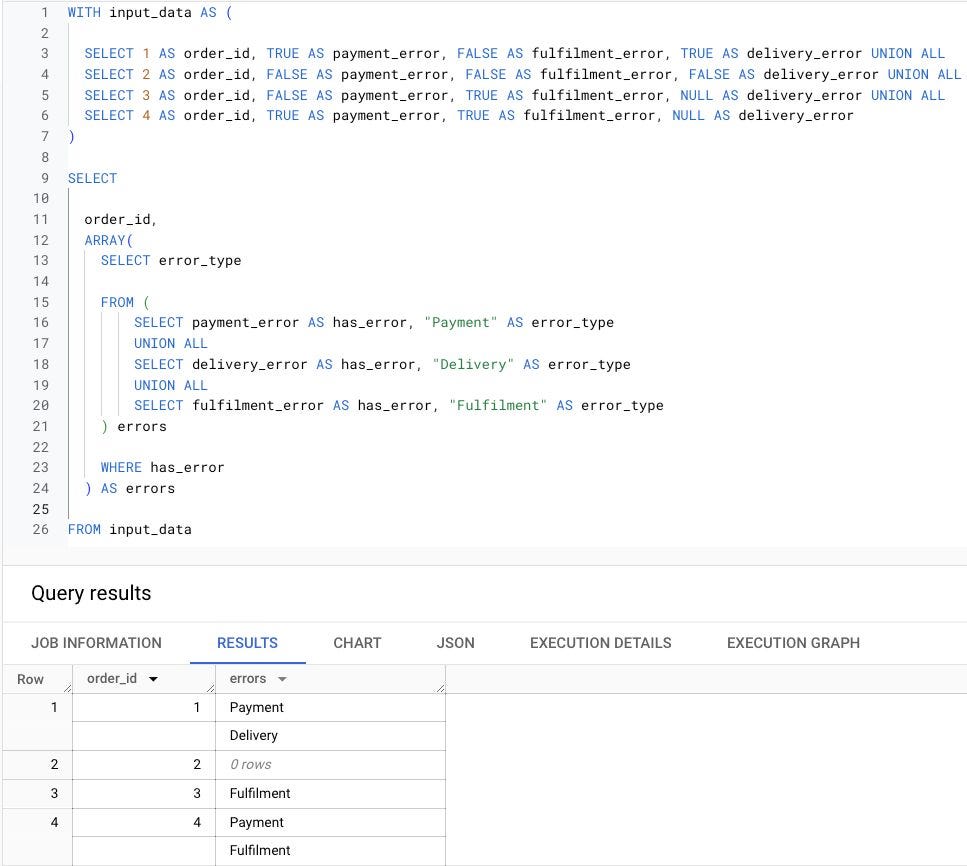This screenshot has width=967, height=866.
Task: Click the errors column resize handle
Action: [x=440, y=688]
